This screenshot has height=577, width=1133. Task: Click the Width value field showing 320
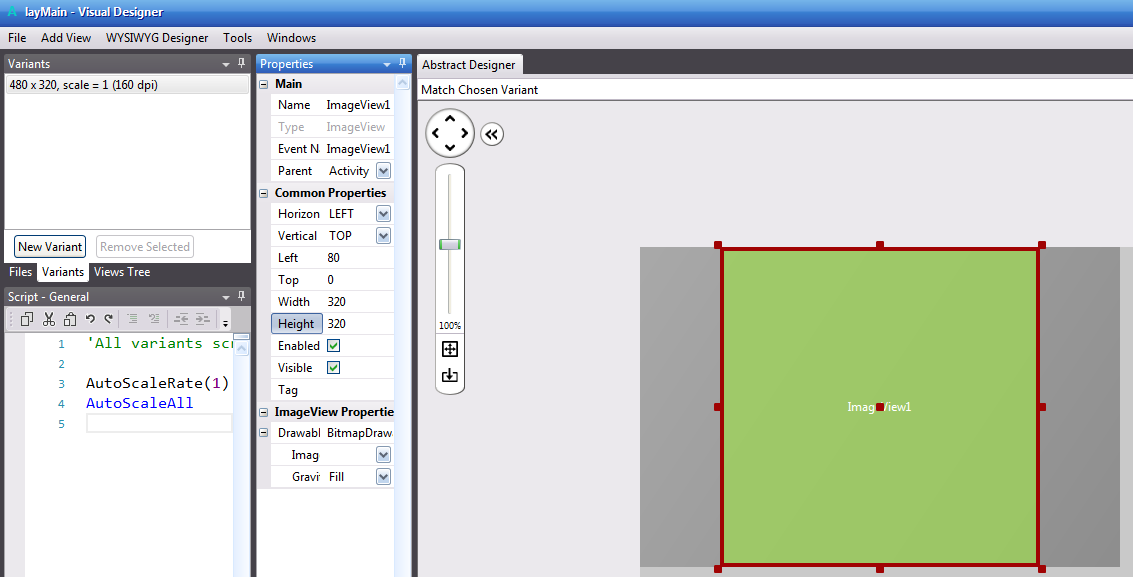tap(359, 302)
